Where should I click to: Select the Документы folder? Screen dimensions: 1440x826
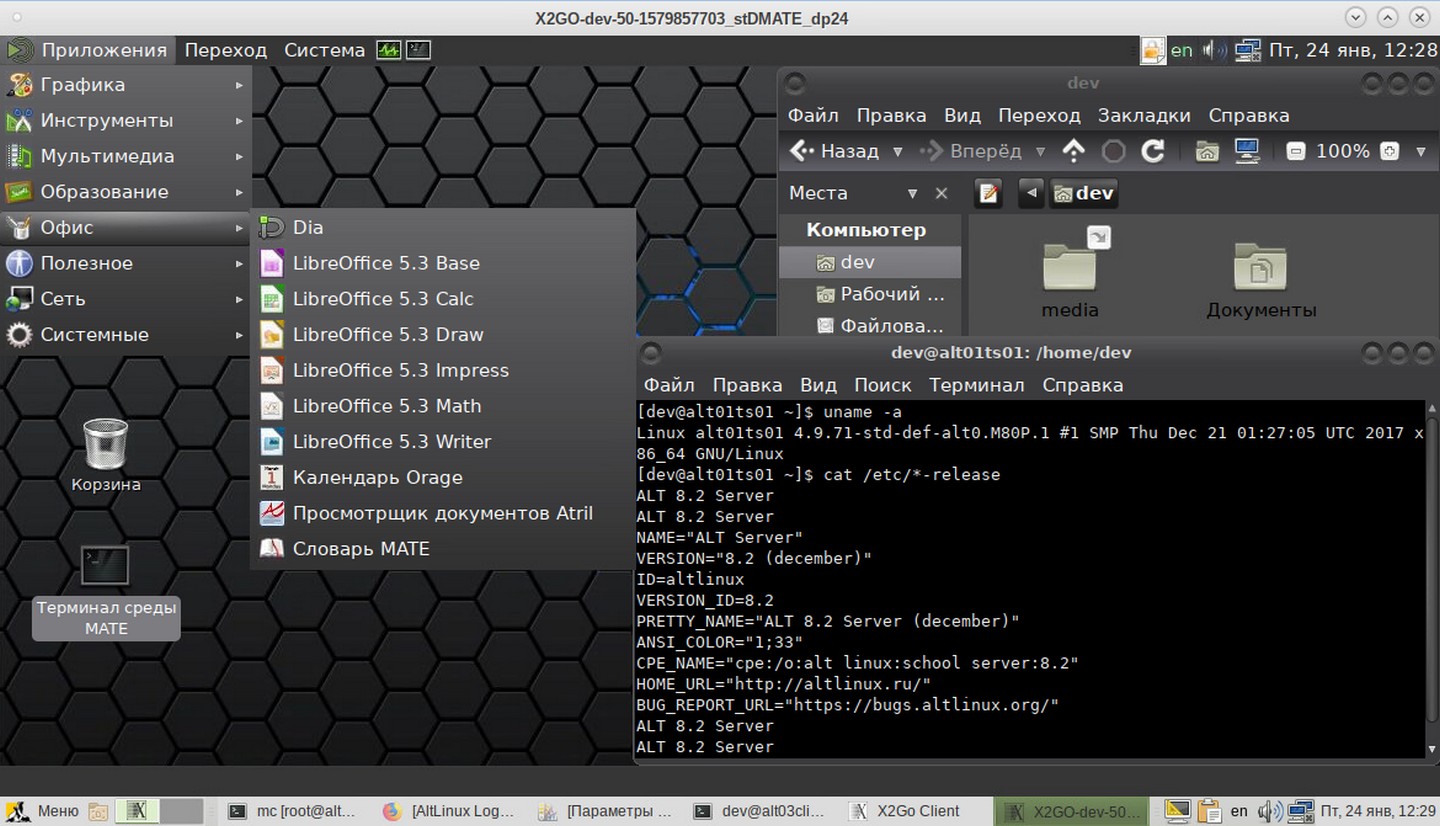click(1261, 280)
